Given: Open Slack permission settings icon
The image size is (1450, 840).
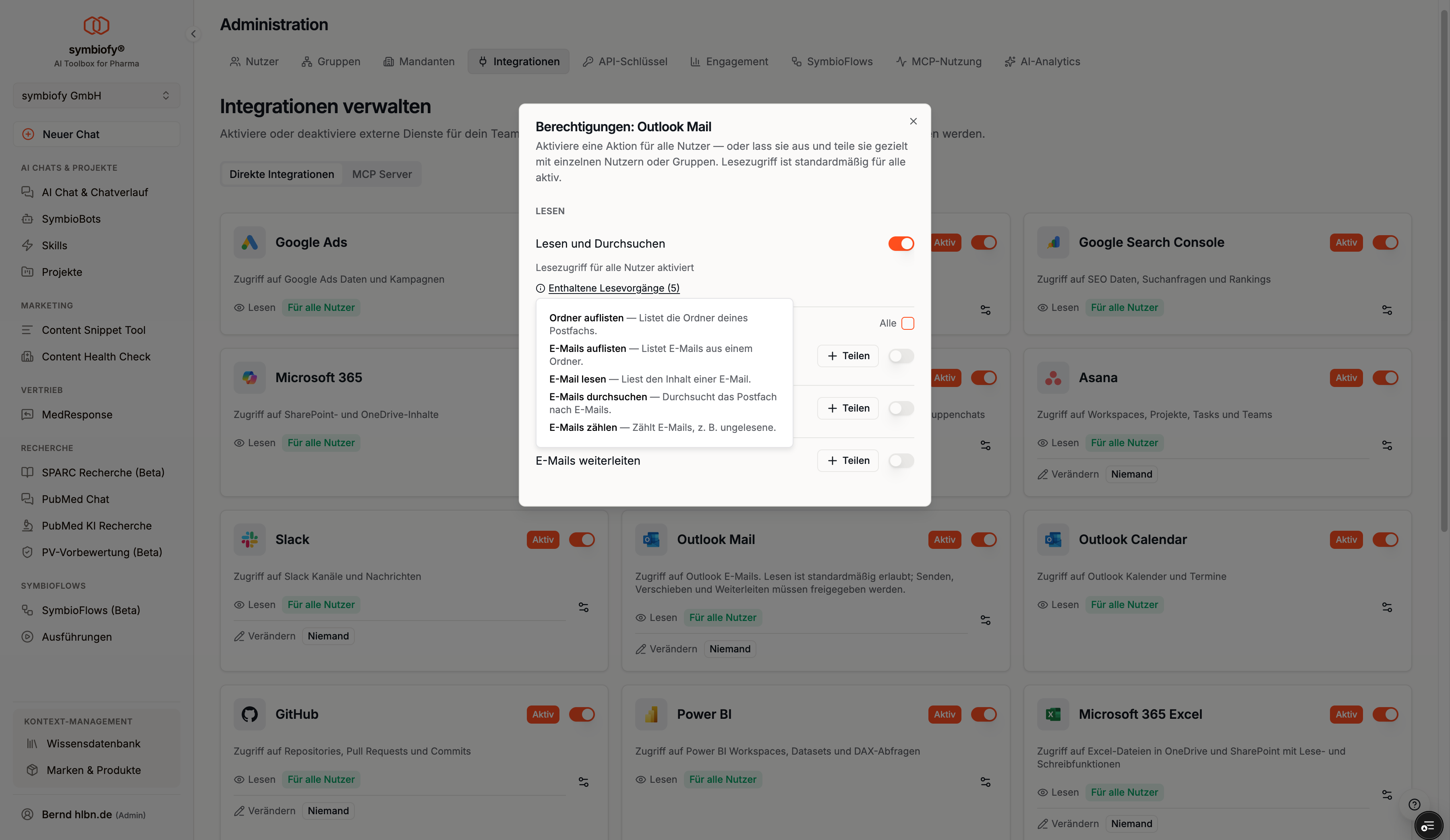Looking at the screenshot, I should pyautogui.click(x=584, y=607).
